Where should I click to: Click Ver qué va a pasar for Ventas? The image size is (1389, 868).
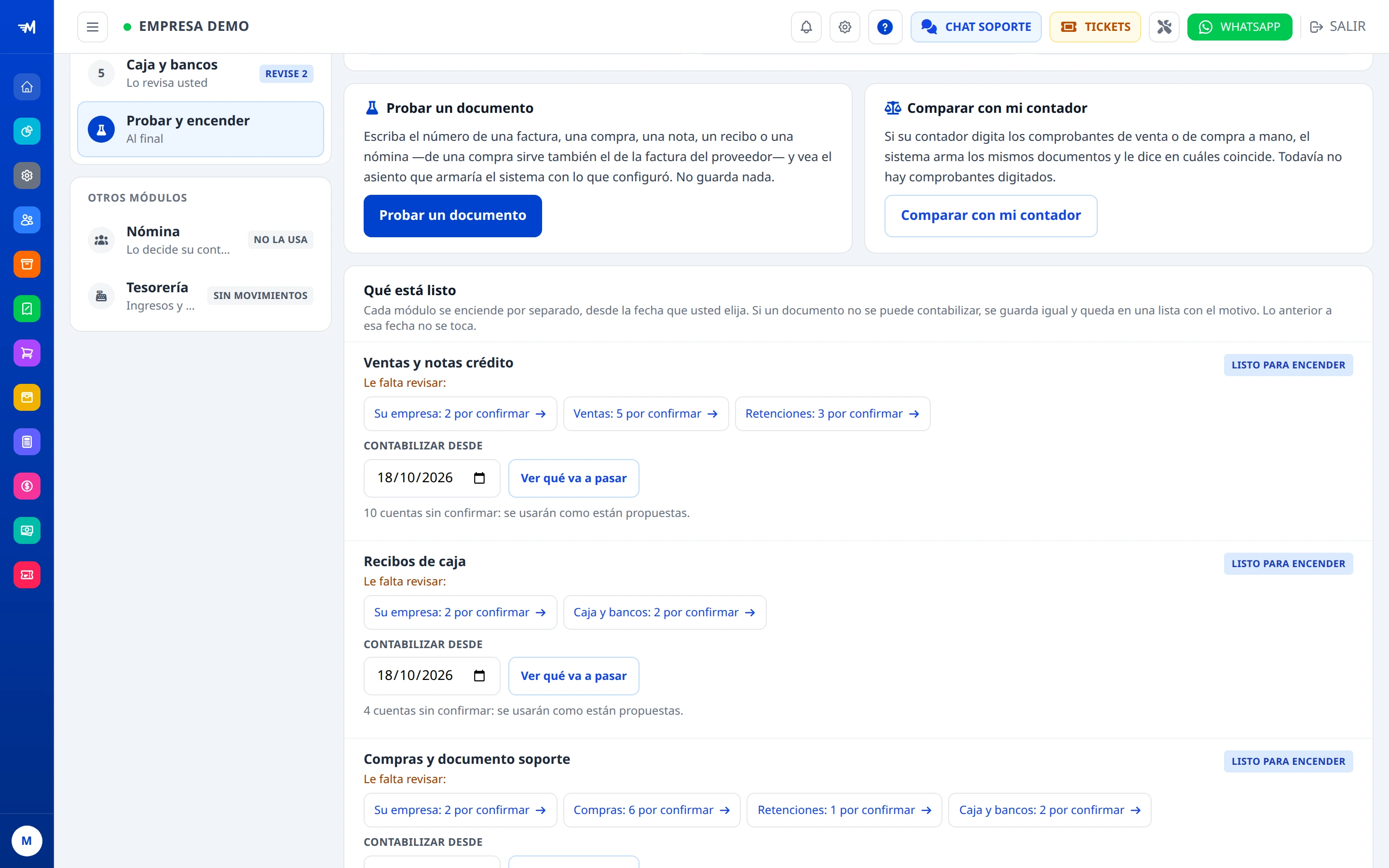573,478
